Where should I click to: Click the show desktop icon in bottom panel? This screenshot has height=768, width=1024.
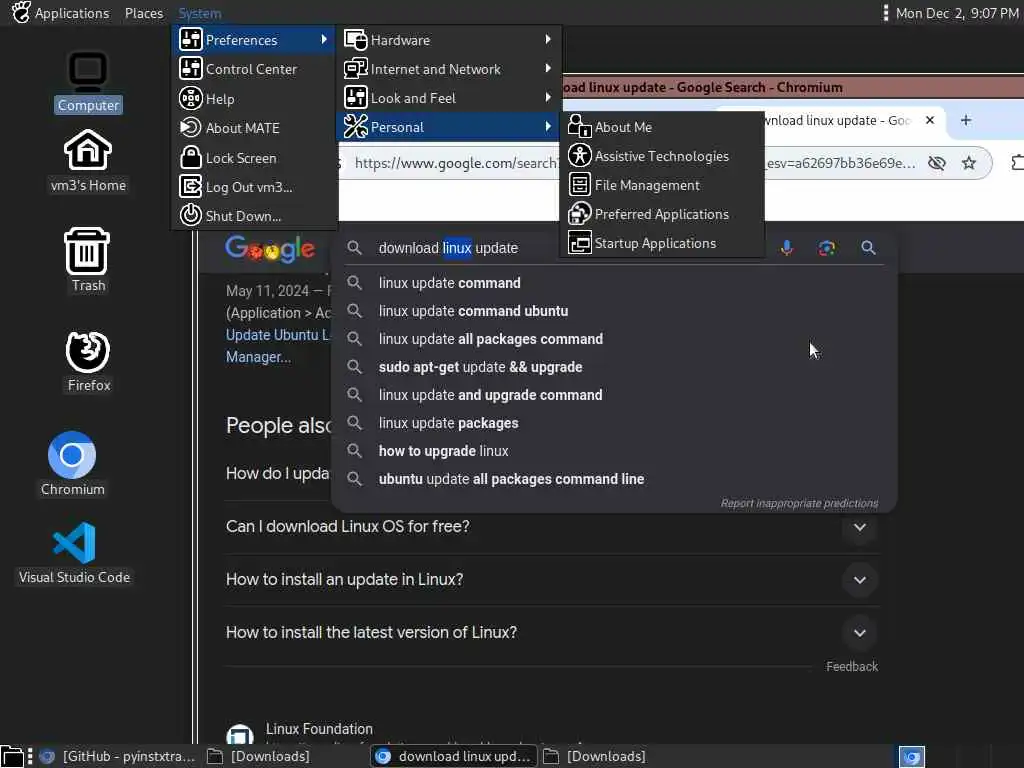point(12,756)
